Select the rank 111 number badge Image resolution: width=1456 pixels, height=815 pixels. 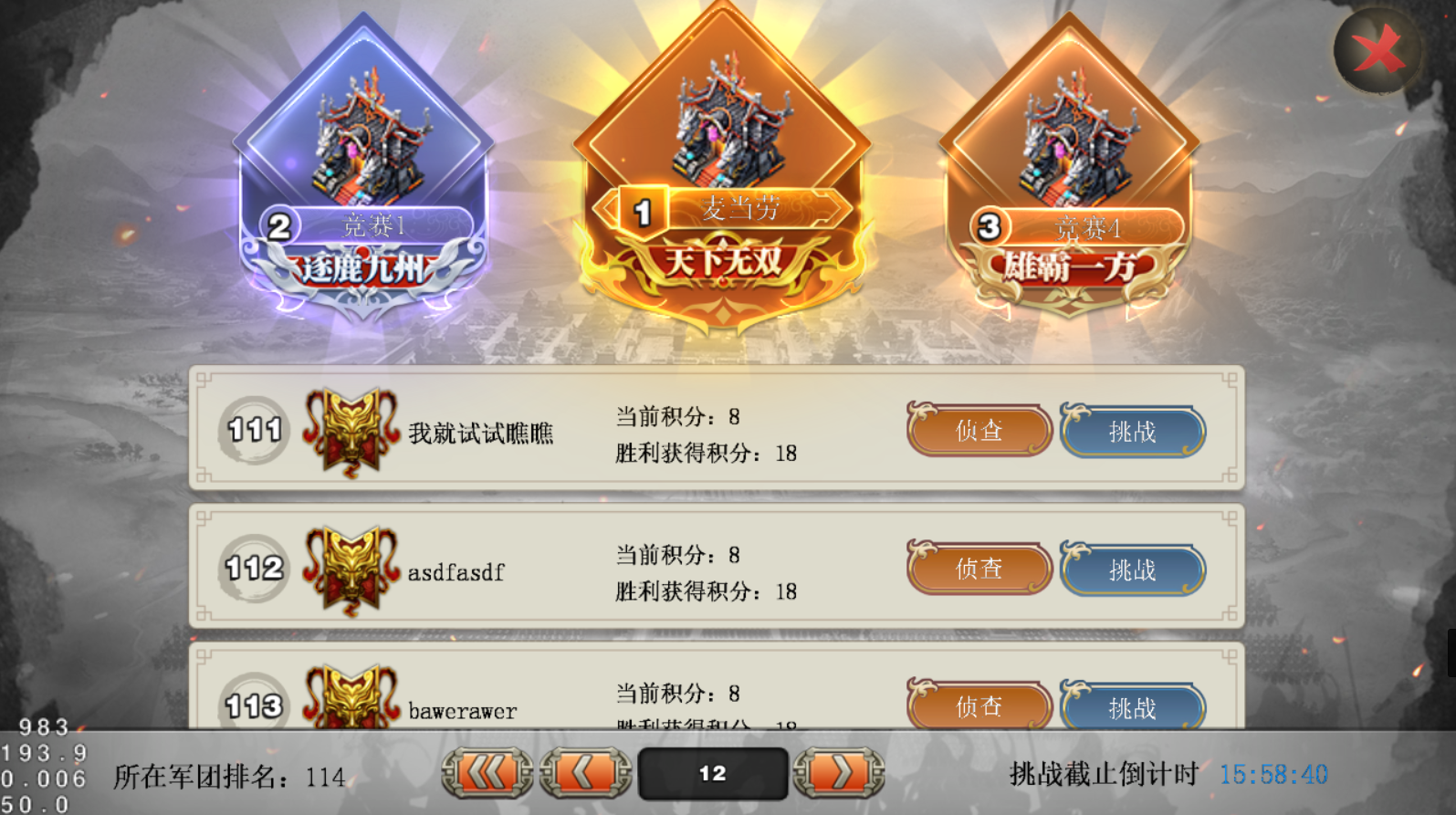pos(254,430)
